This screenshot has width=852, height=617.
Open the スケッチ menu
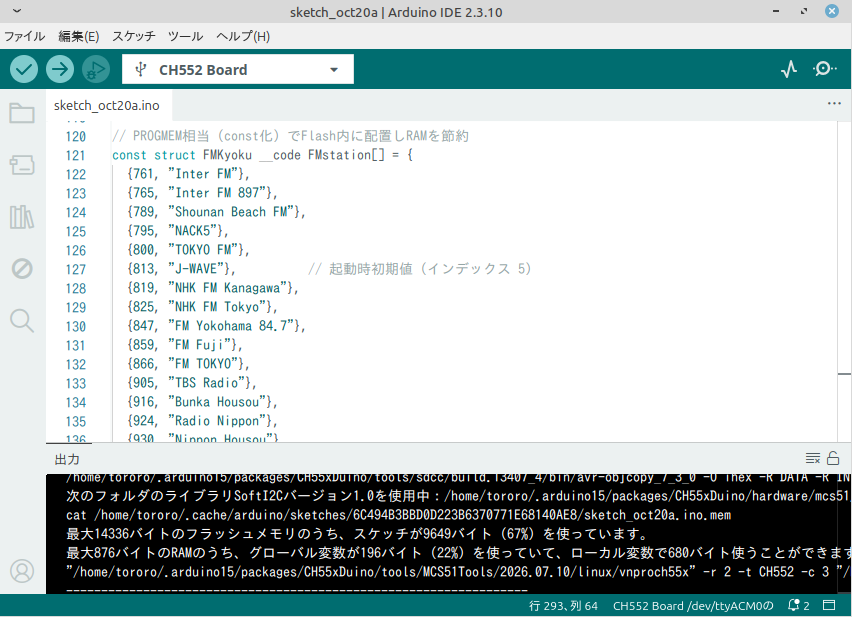tap(134, 36)
